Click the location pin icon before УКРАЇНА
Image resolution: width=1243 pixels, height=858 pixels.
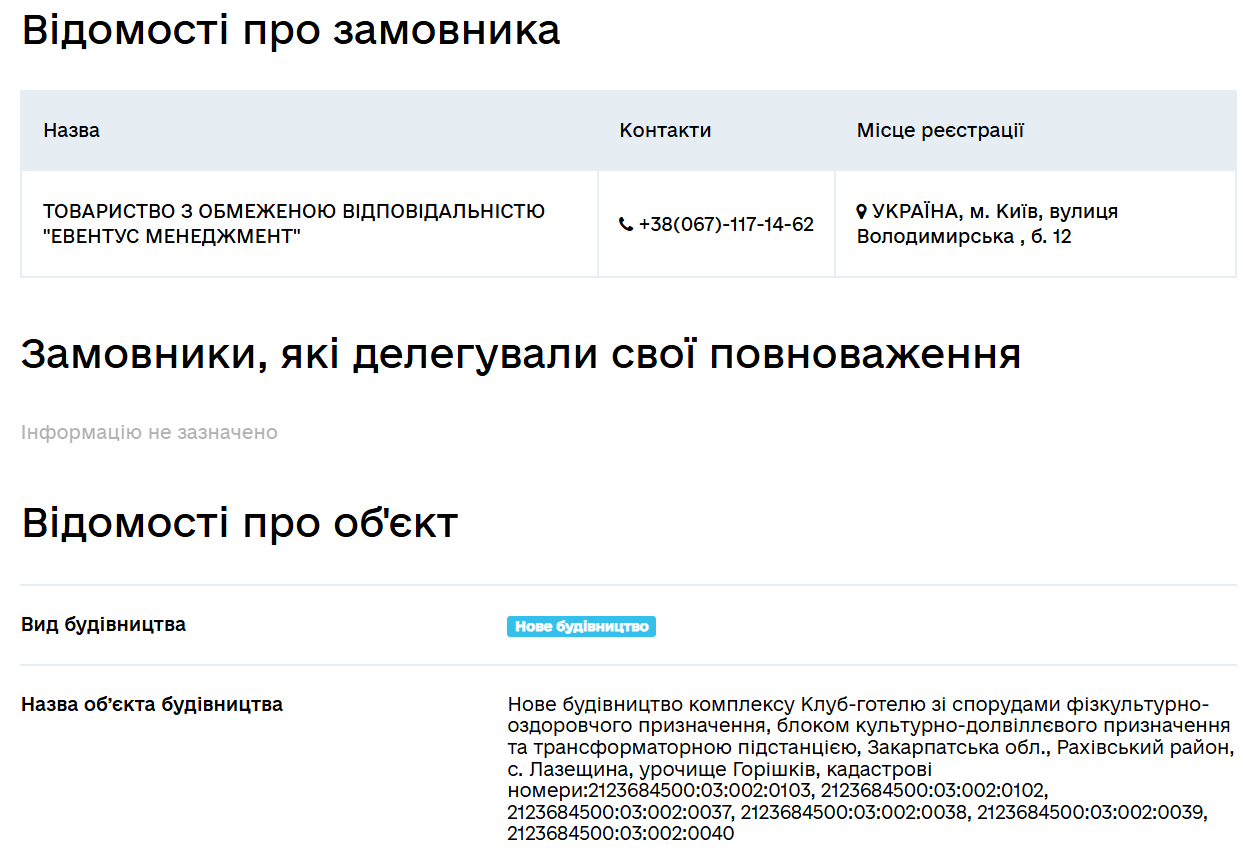(x=863, y=211)
